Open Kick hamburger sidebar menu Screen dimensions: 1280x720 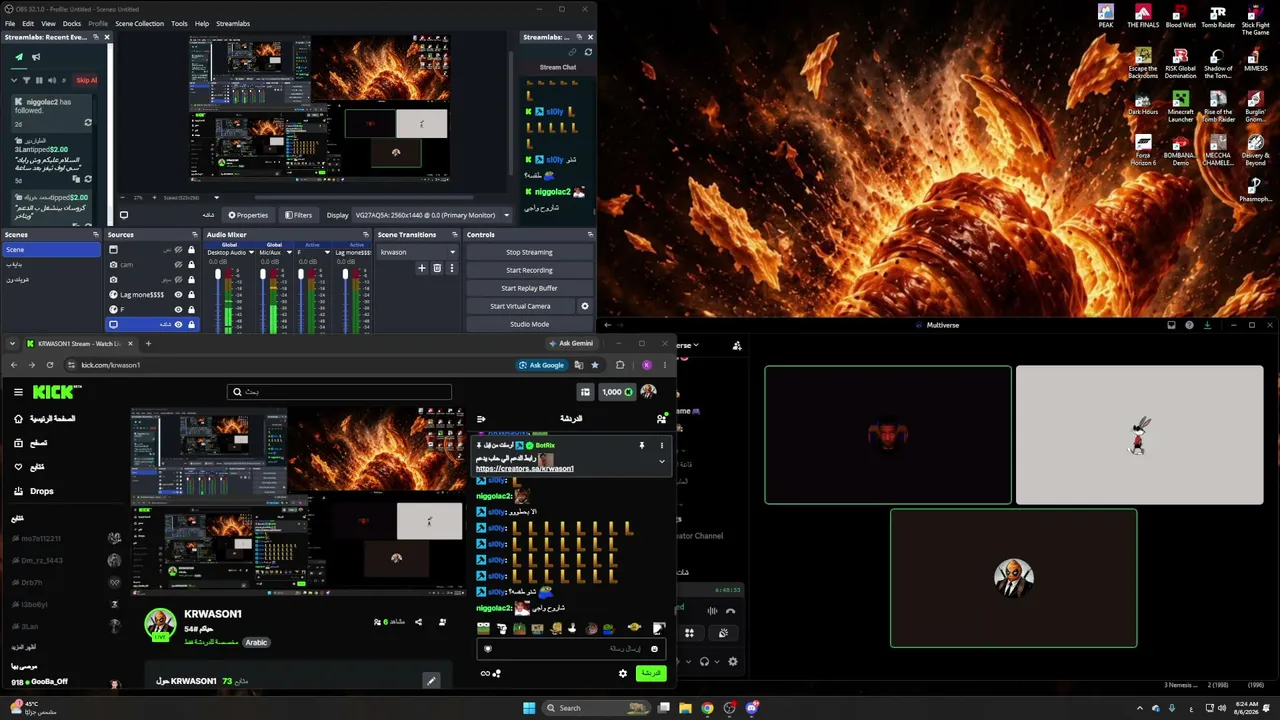[18, 392]
